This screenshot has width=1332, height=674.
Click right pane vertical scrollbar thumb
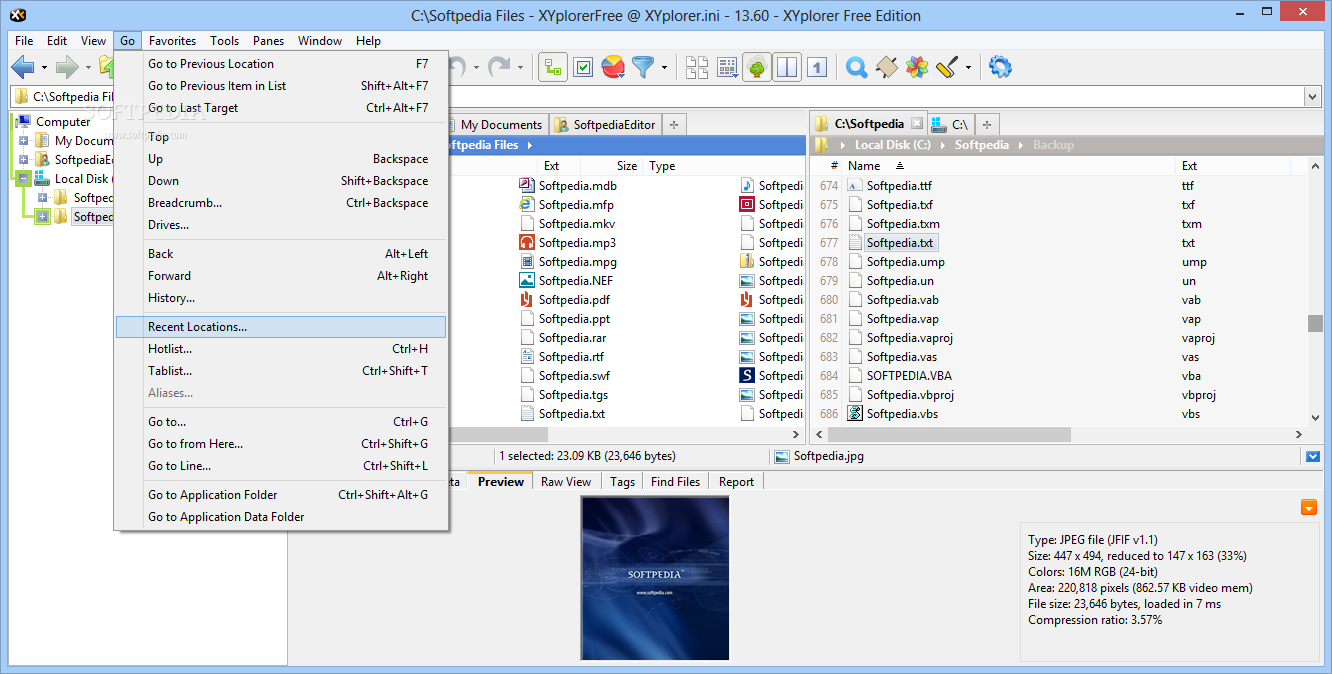(1315, 323)
